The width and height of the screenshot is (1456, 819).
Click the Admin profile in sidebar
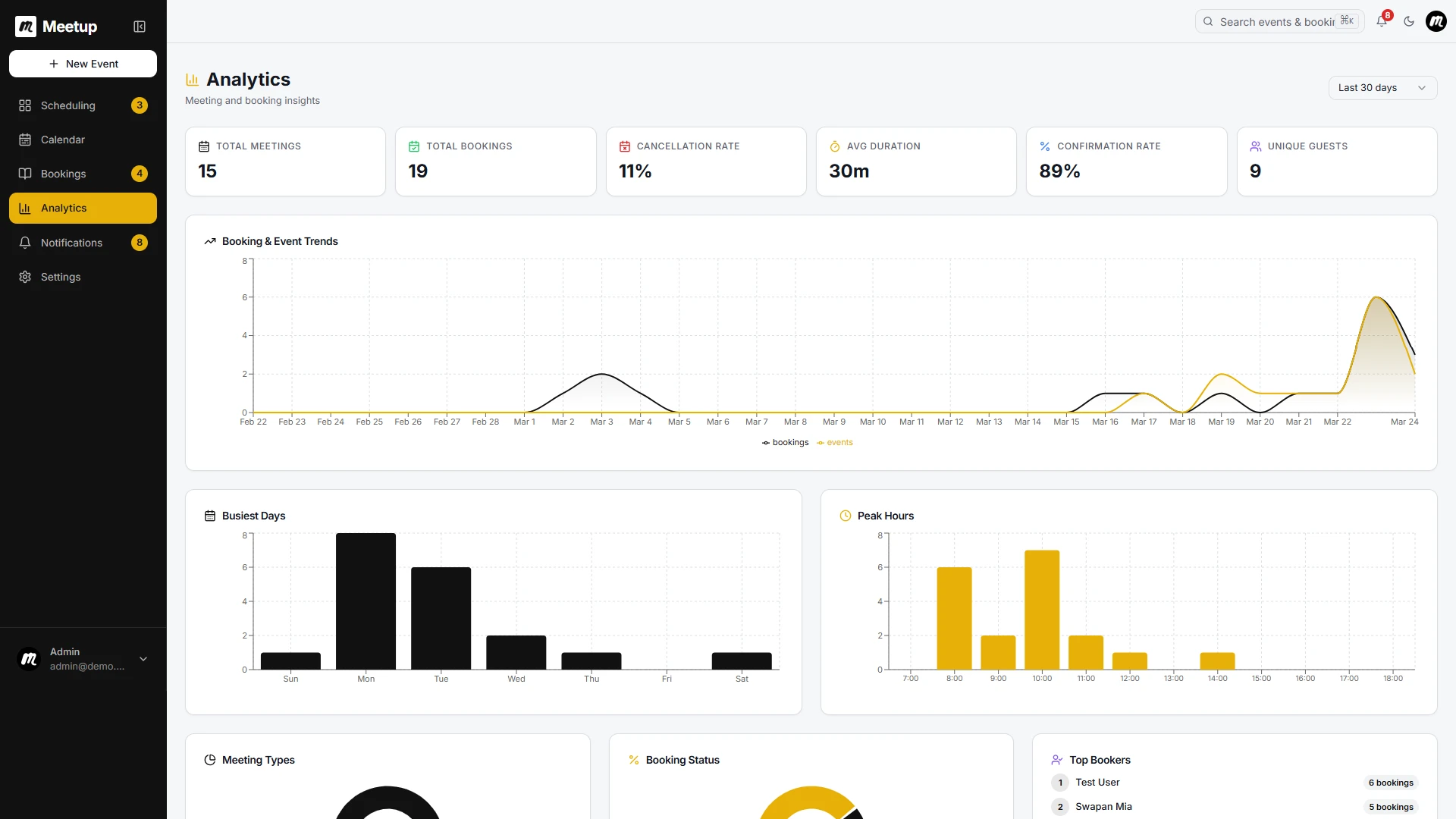(83, 659)
